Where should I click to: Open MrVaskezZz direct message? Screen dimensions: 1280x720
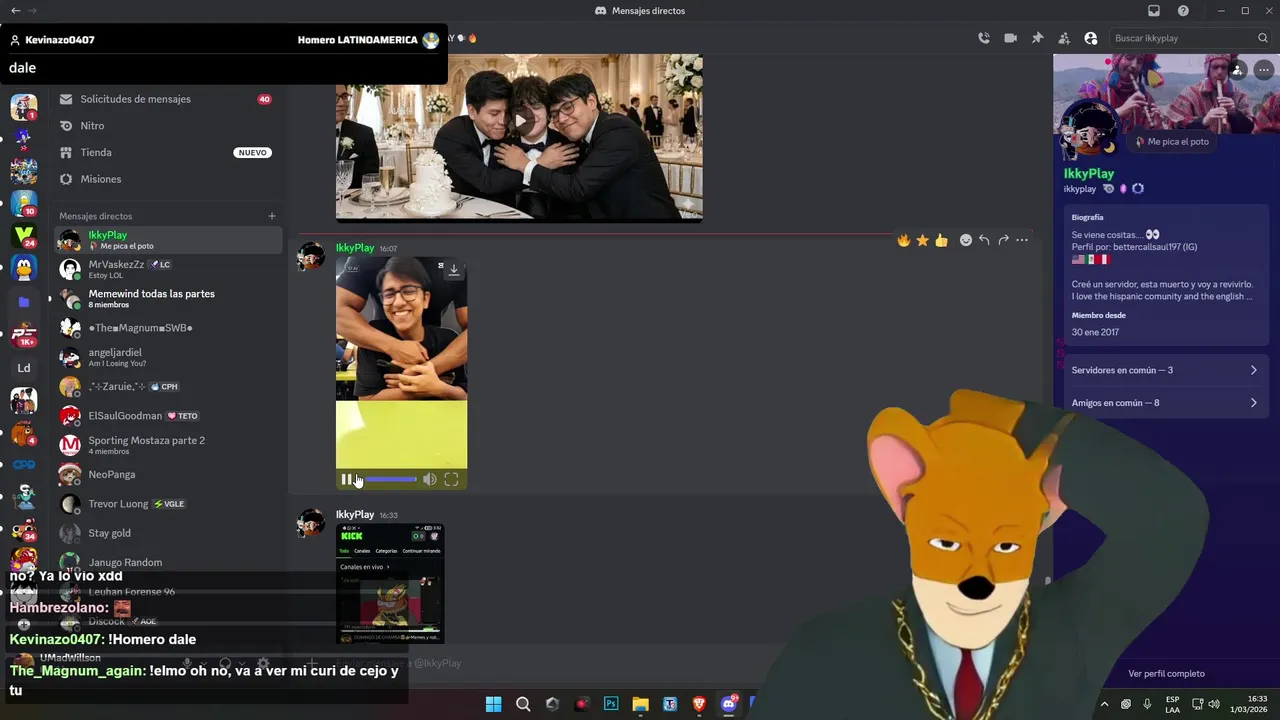(x=168, y=269)
